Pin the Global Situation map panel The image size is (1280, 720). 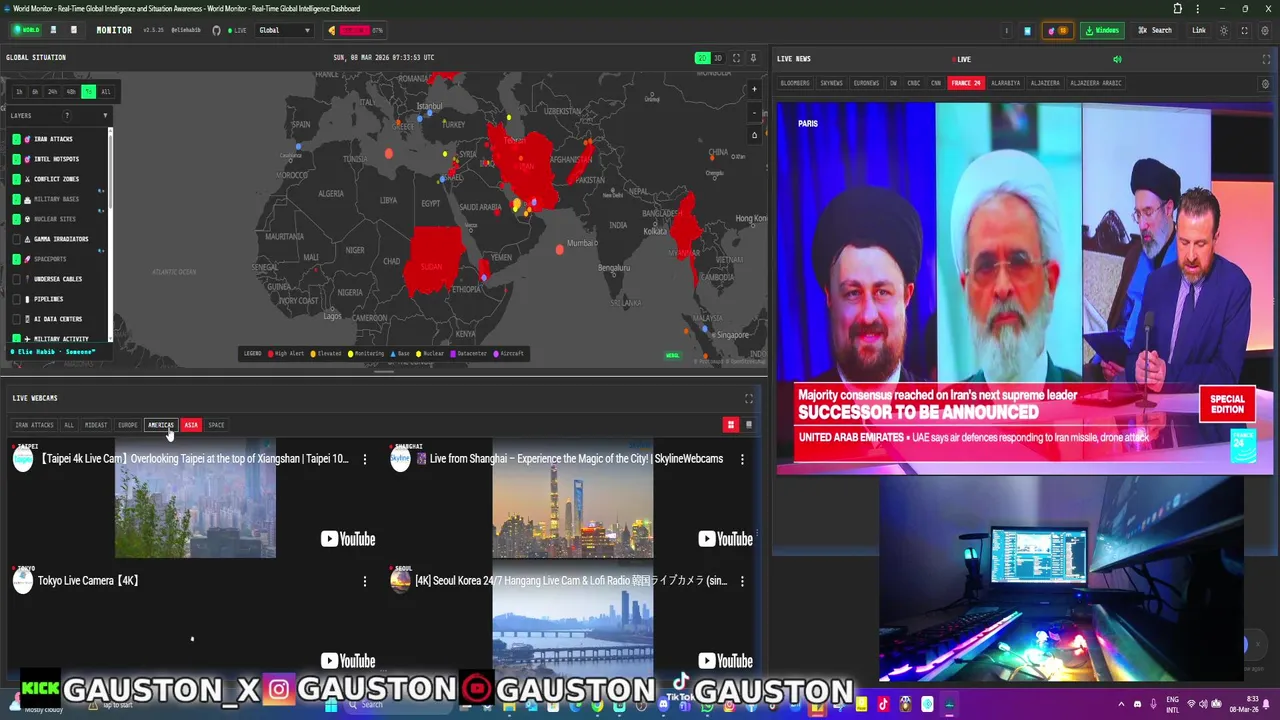[753, 58]
